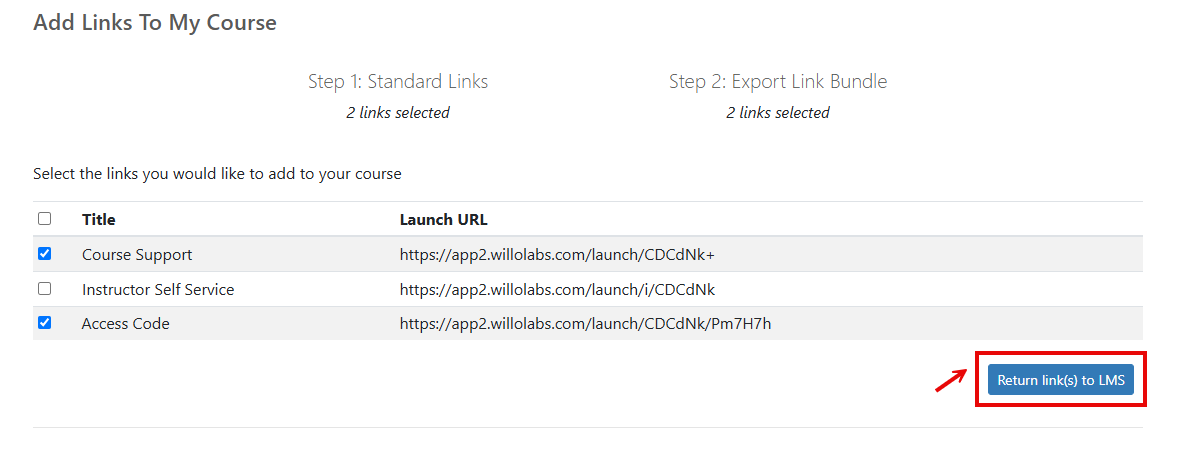Click '2 links selected' under Step 2
The height and width of the screenshot is (465, 1187).
(778, 113)
